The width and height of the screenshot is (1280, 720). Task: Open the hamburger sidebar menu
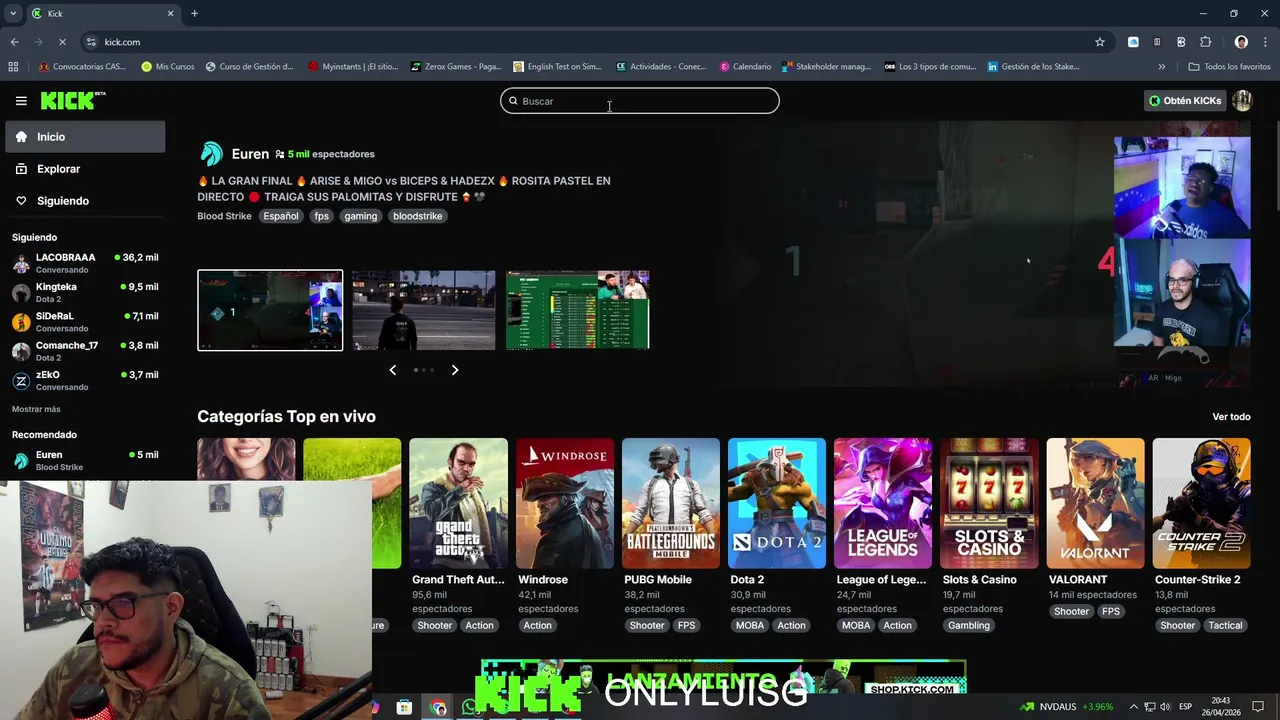21,100
